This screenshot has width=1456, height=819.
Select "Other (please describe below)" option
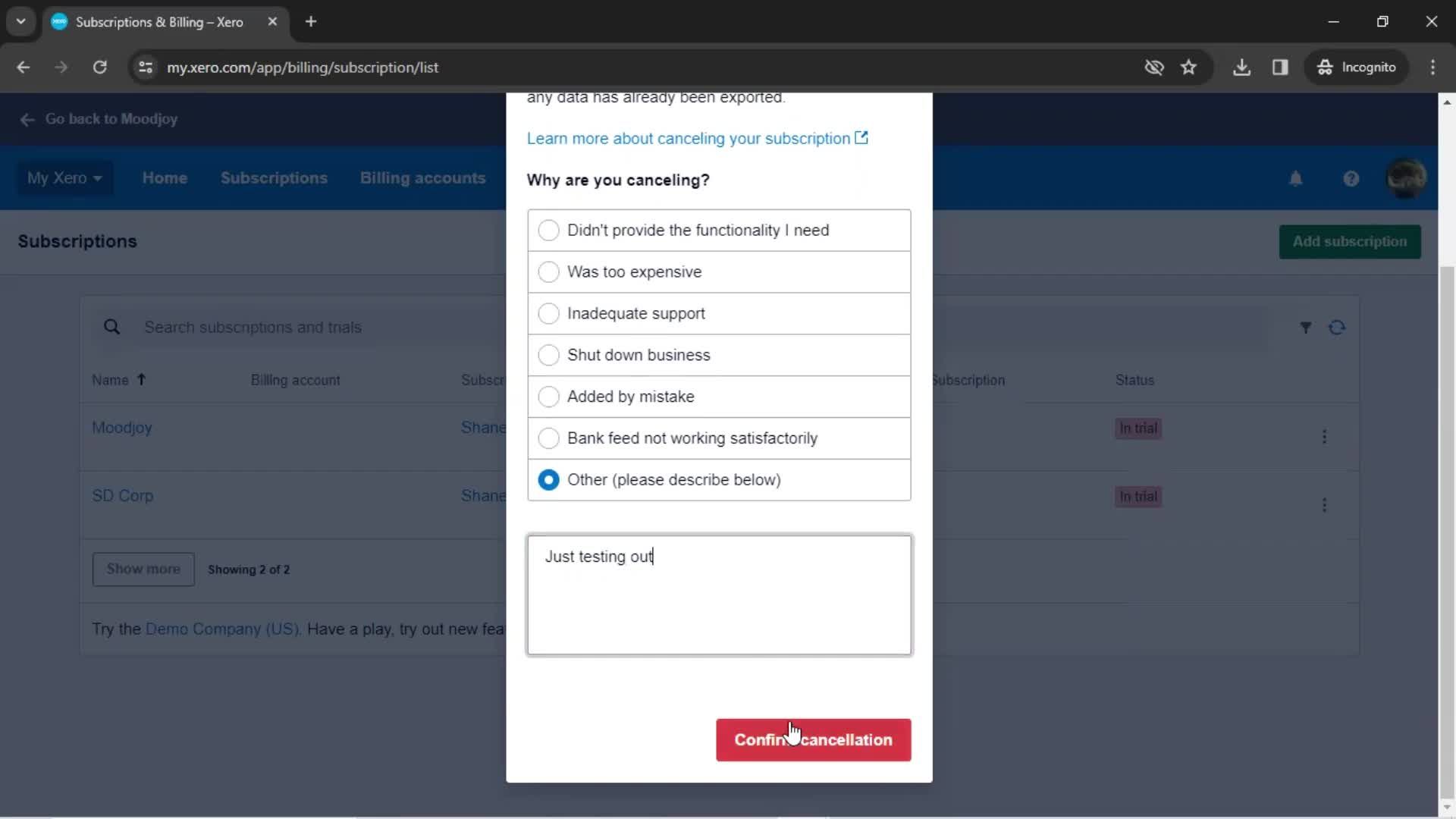pos(719,480)
